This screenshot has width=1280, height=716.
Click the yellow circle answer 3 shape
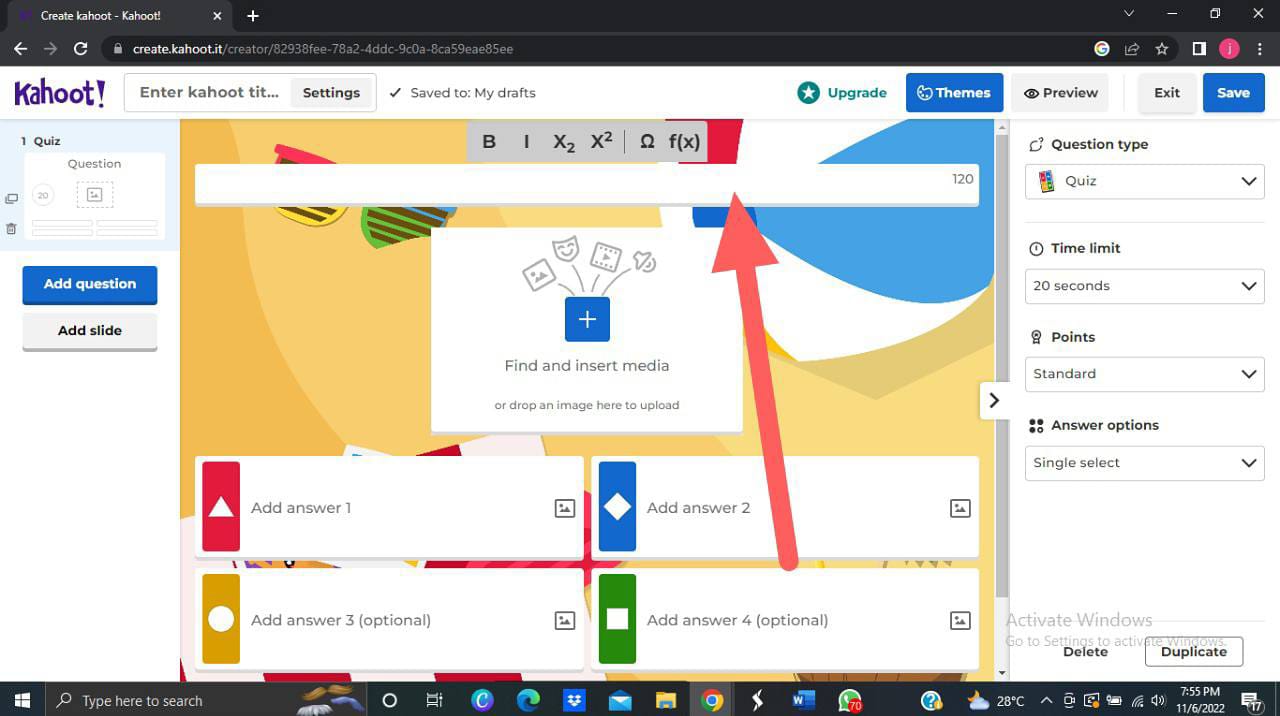(221, 619)
